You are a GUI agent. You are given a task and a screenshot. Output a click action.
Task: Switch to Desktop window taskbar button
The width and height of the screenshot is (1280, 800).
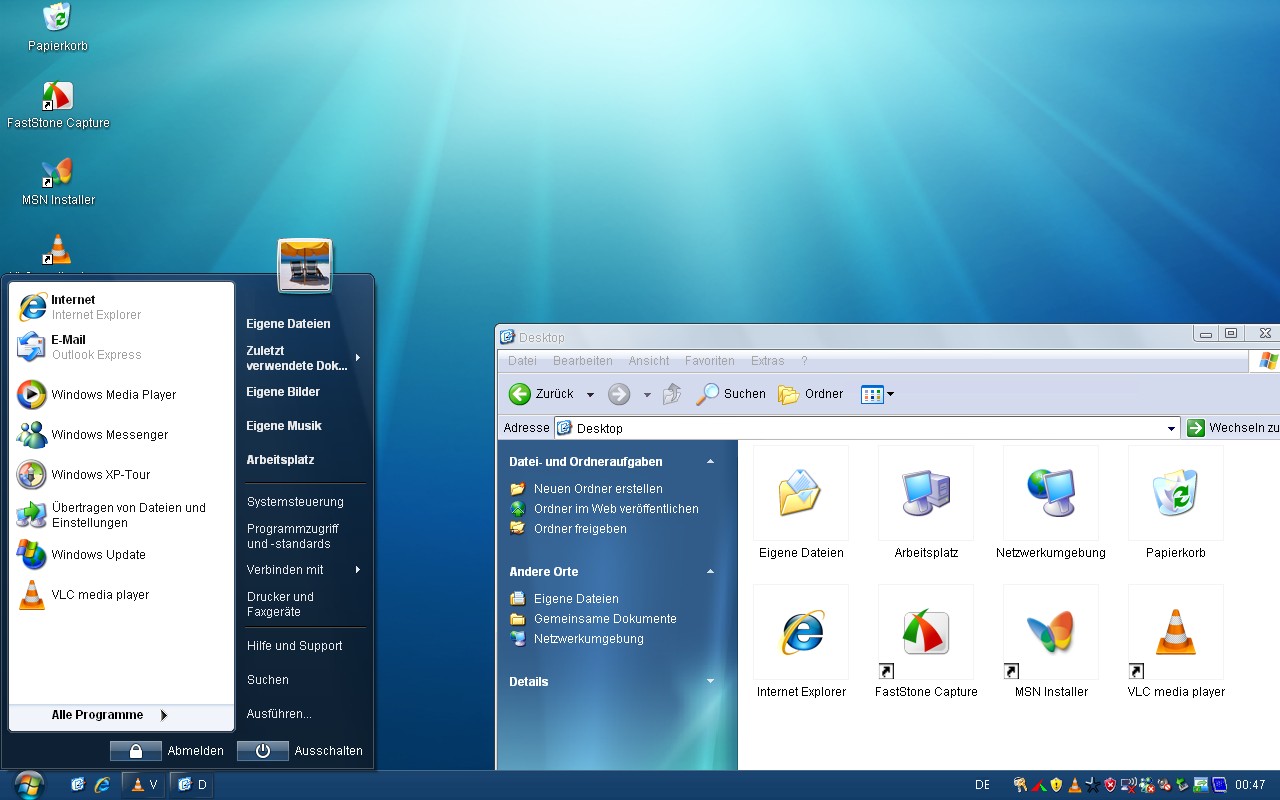click(191, 785)
